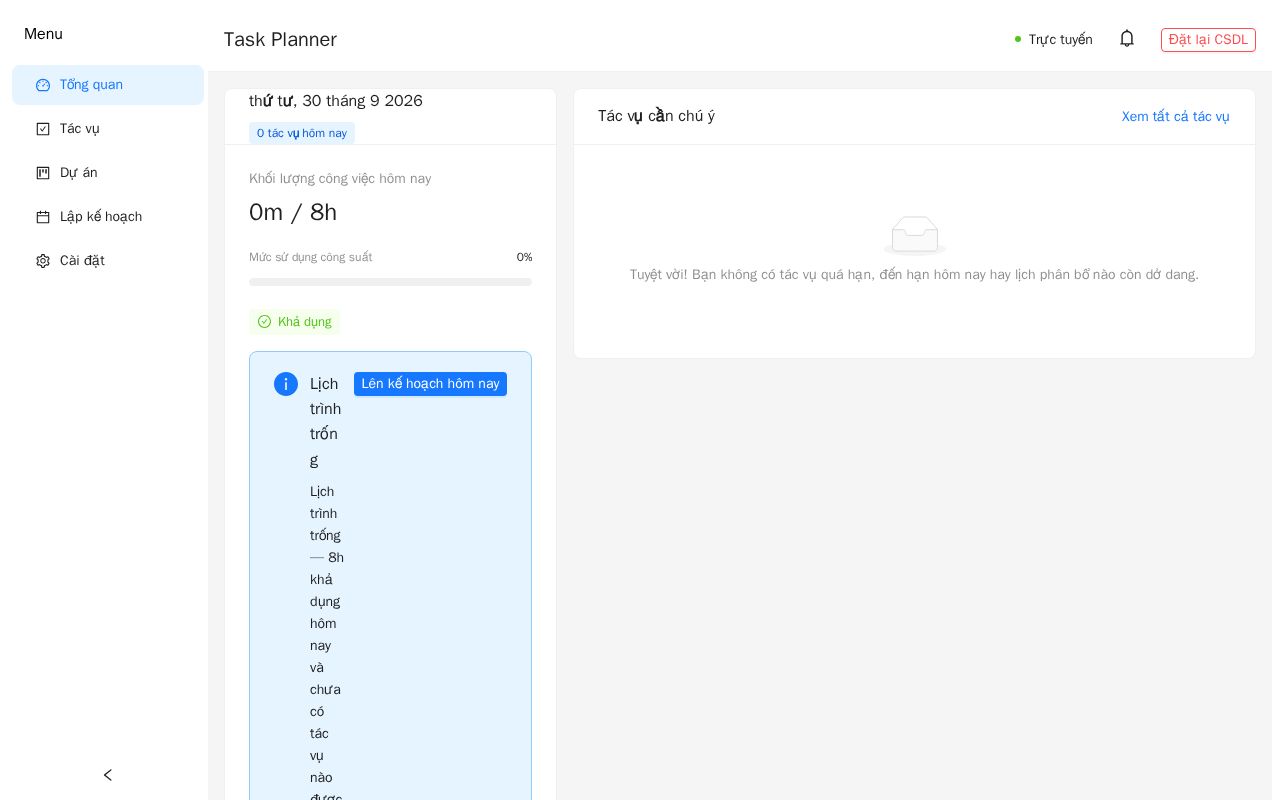Click the checkbox icon beside Tác vụ
Image resolution: width=1280 pixels, height=800 pixels.
pos(43,129)
